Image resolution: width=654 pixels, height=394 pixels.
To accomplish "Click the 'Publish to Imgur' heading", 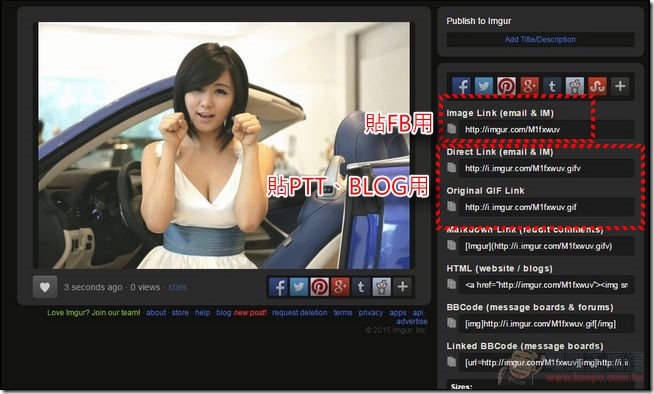I will tap(479, 21).
